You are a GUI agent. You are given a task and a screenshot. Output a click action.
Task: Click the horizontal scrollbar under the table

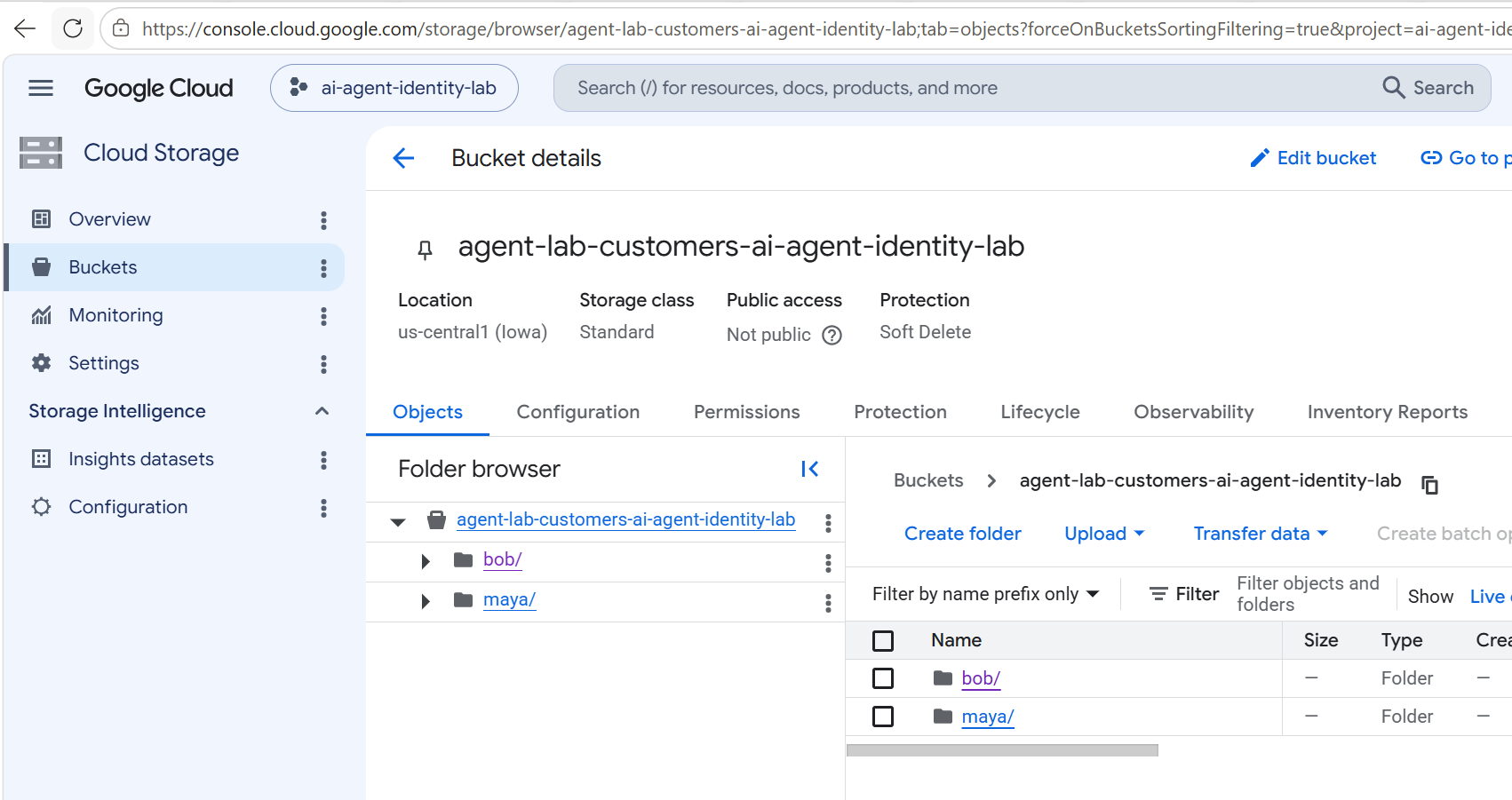[x=1002, y=750]
